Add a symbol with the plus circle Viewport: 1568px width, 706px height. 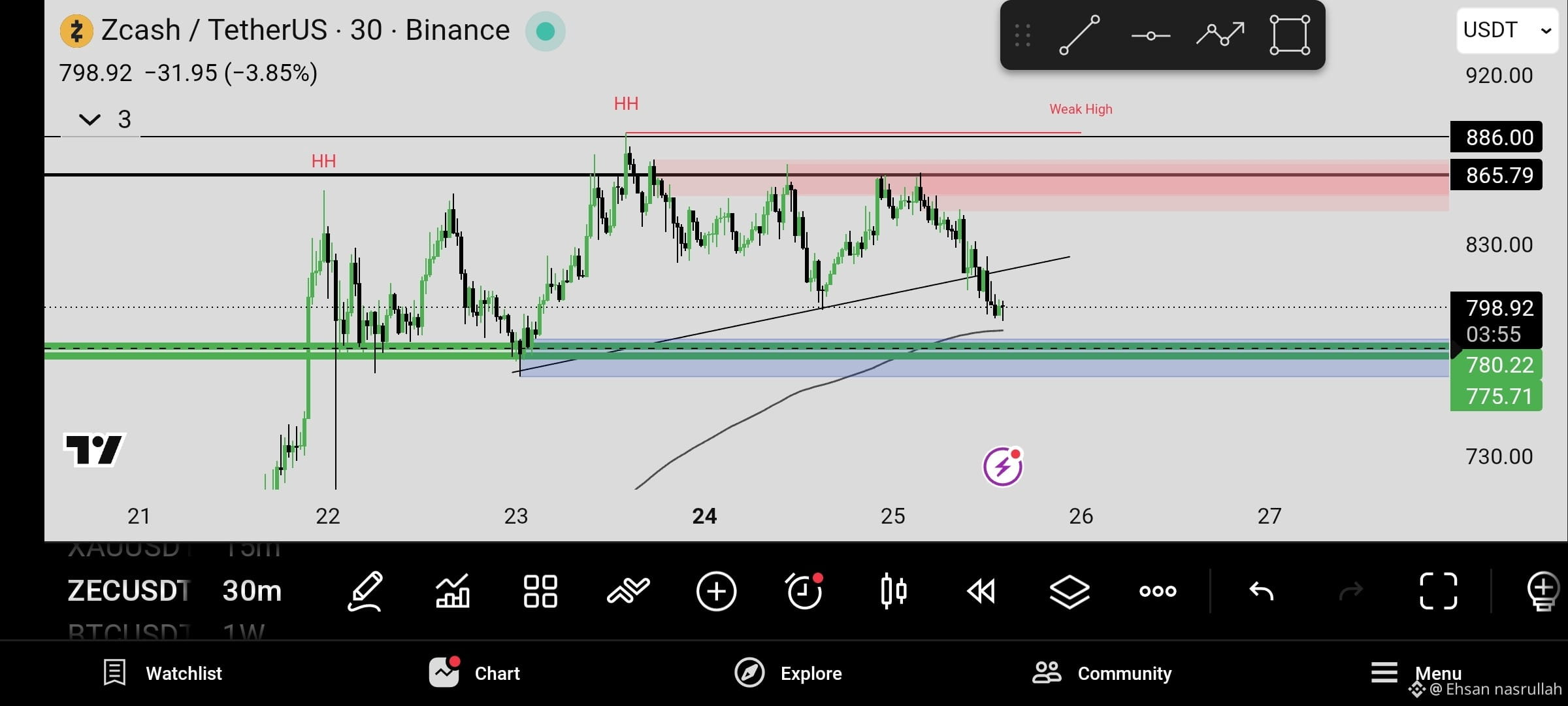point(716,592)
